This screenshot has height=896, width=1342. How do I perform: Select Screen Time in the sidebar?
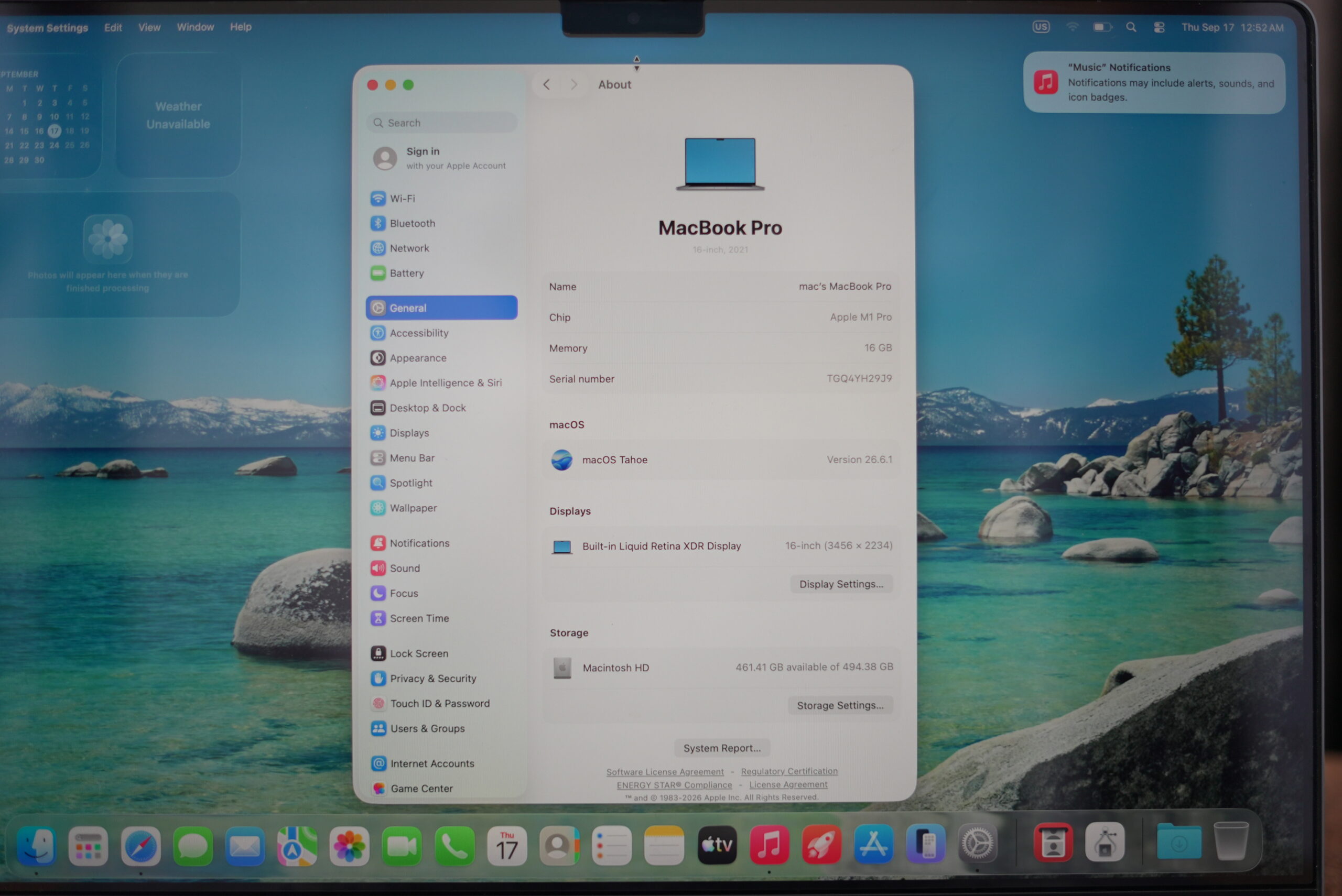(441, 618)
